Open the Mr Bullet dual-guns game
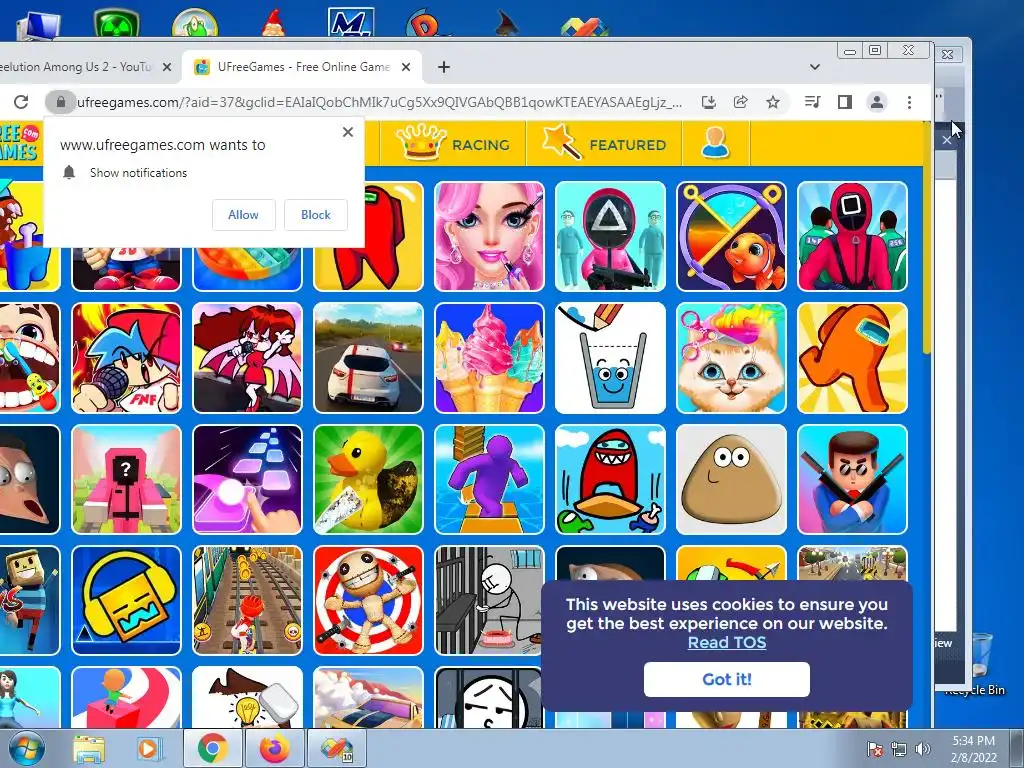Image resolution: width=1024 pixels, height=768 pixels. click(x=852, y=479)
